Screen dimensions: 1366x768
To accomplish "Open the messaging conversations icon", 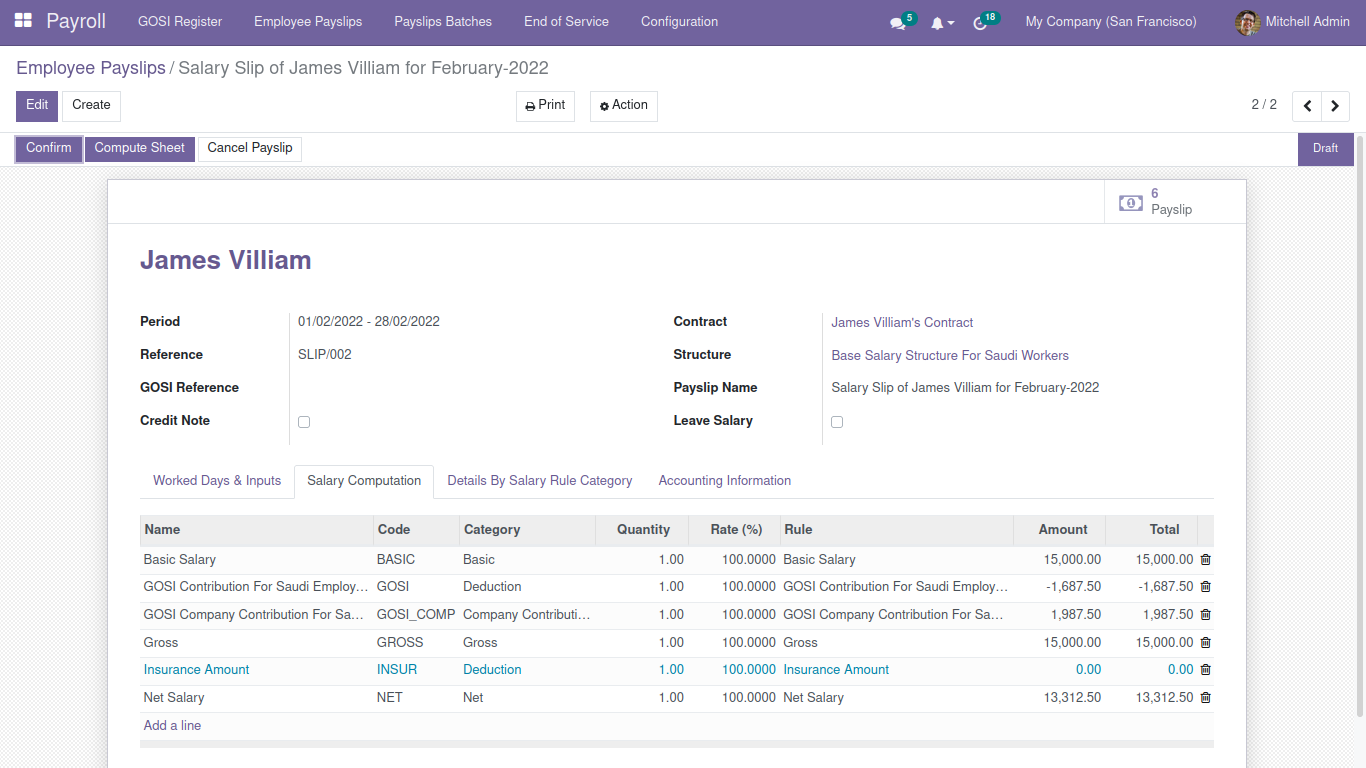I will point(897,21).
